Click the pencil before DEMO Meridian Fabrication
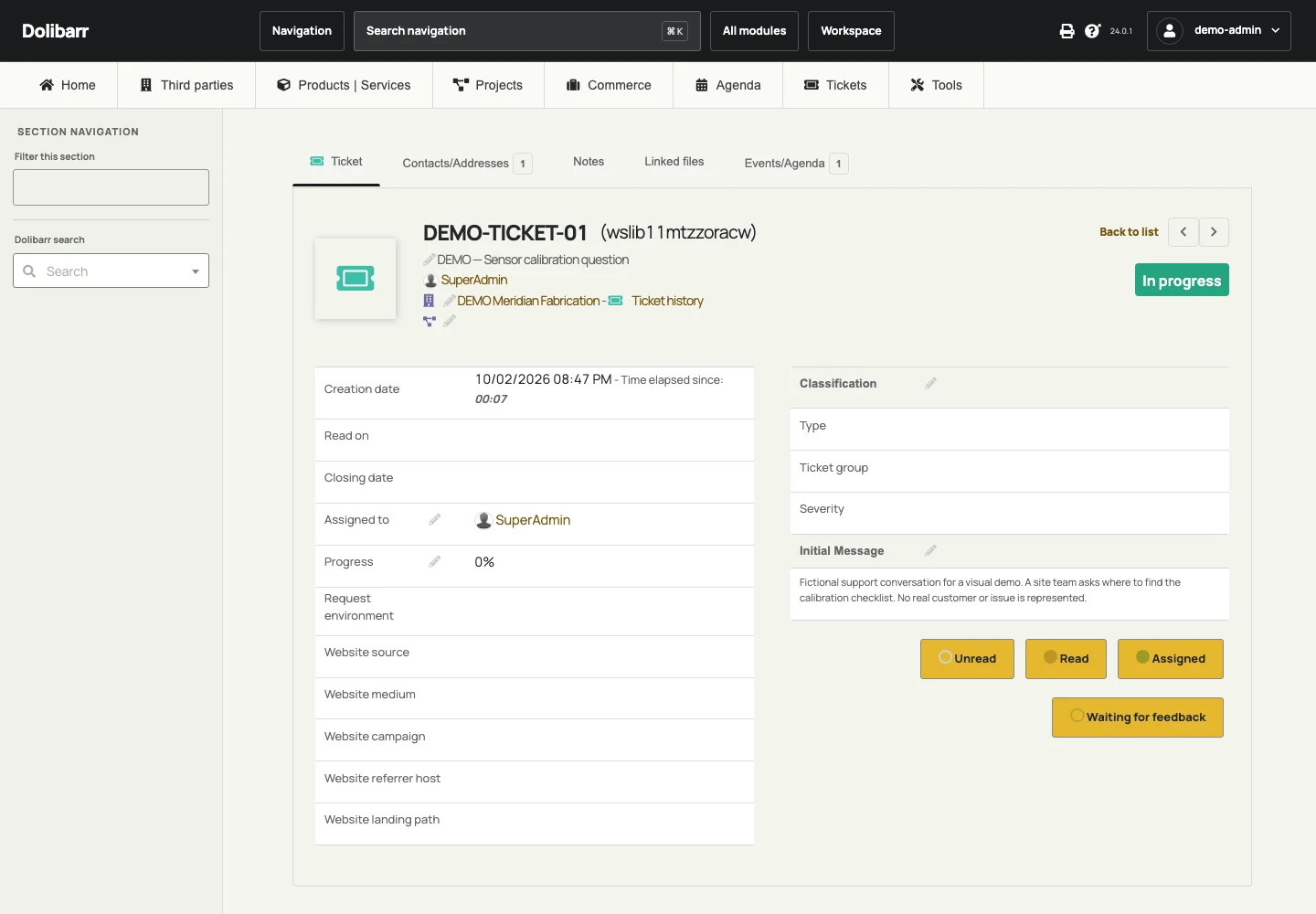The width and height of the screenshot is (1316, 914). point(449,301)
